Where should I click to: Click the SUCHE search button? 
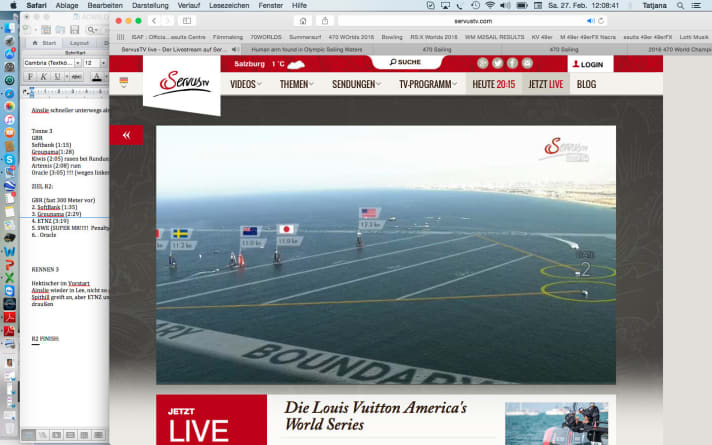405,62
